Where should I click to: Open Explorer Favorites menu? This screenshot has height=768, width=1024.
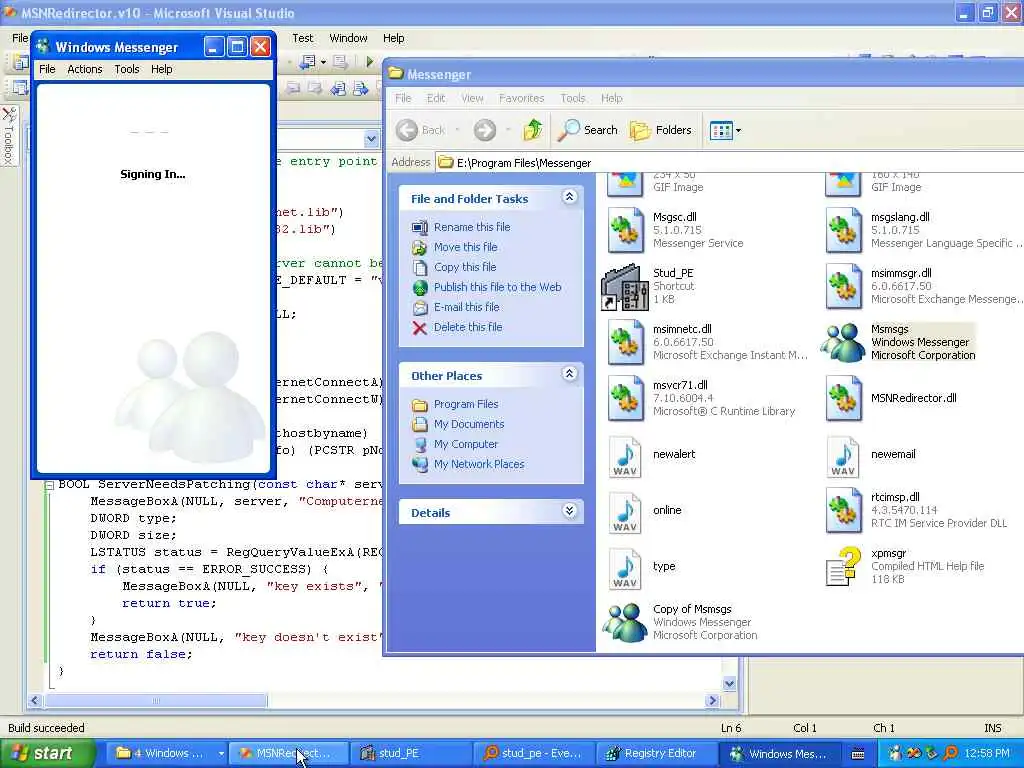pos(521,98)
